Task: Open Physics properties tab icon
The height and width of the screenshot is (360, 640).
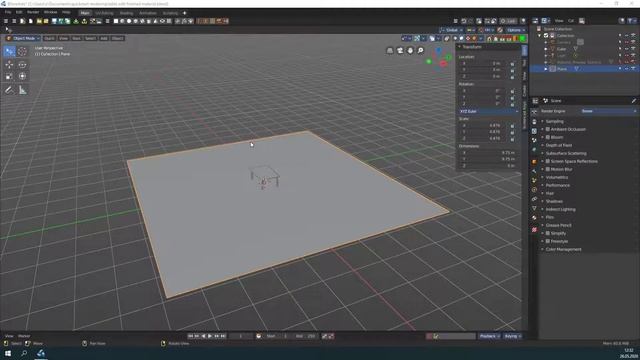Action: [534, 190]
